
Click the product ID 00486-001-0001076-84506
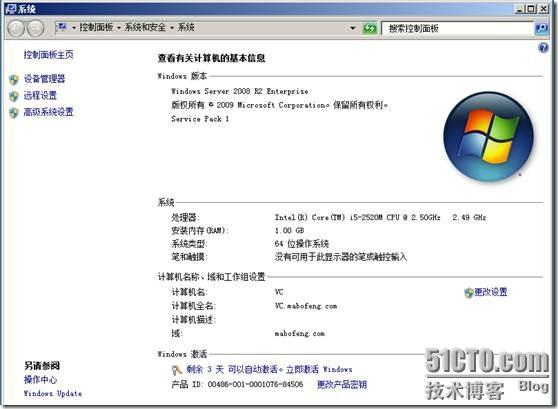click(x=255, y=384)
